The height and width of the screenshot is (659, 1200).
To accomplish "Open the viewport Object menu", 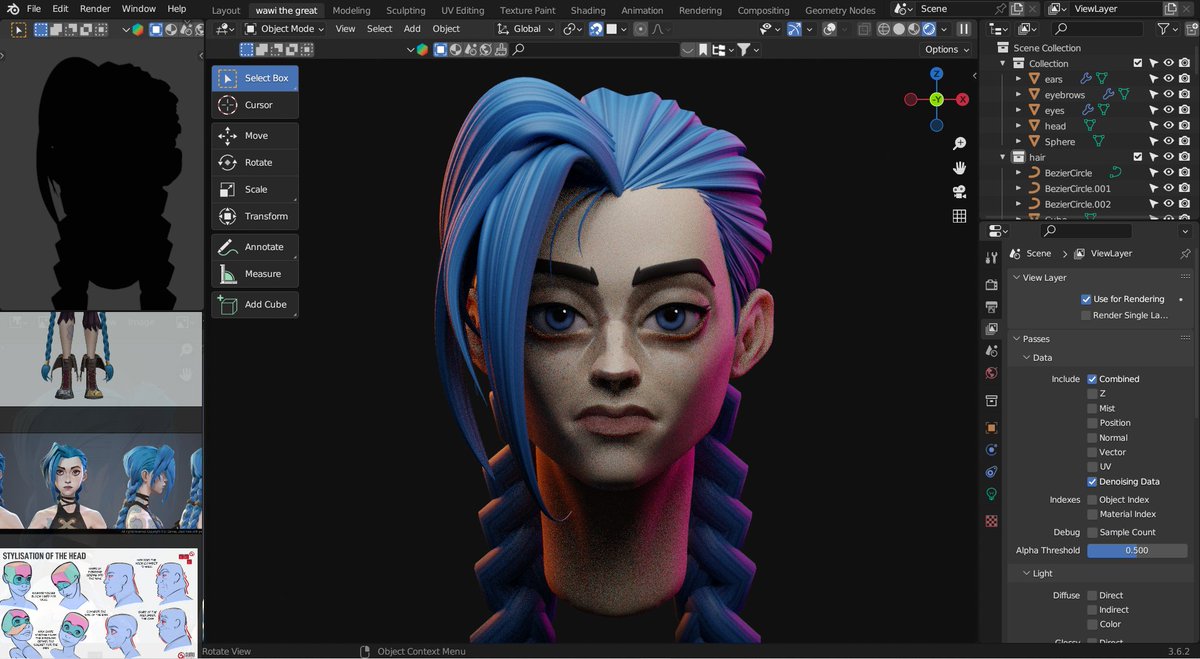I will tap(446, 29).
